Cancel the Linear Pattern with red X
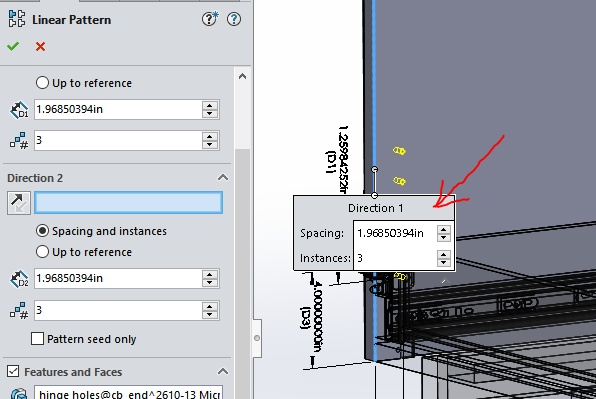The width and height of the screenshot is (596, 399). (40, 46)
